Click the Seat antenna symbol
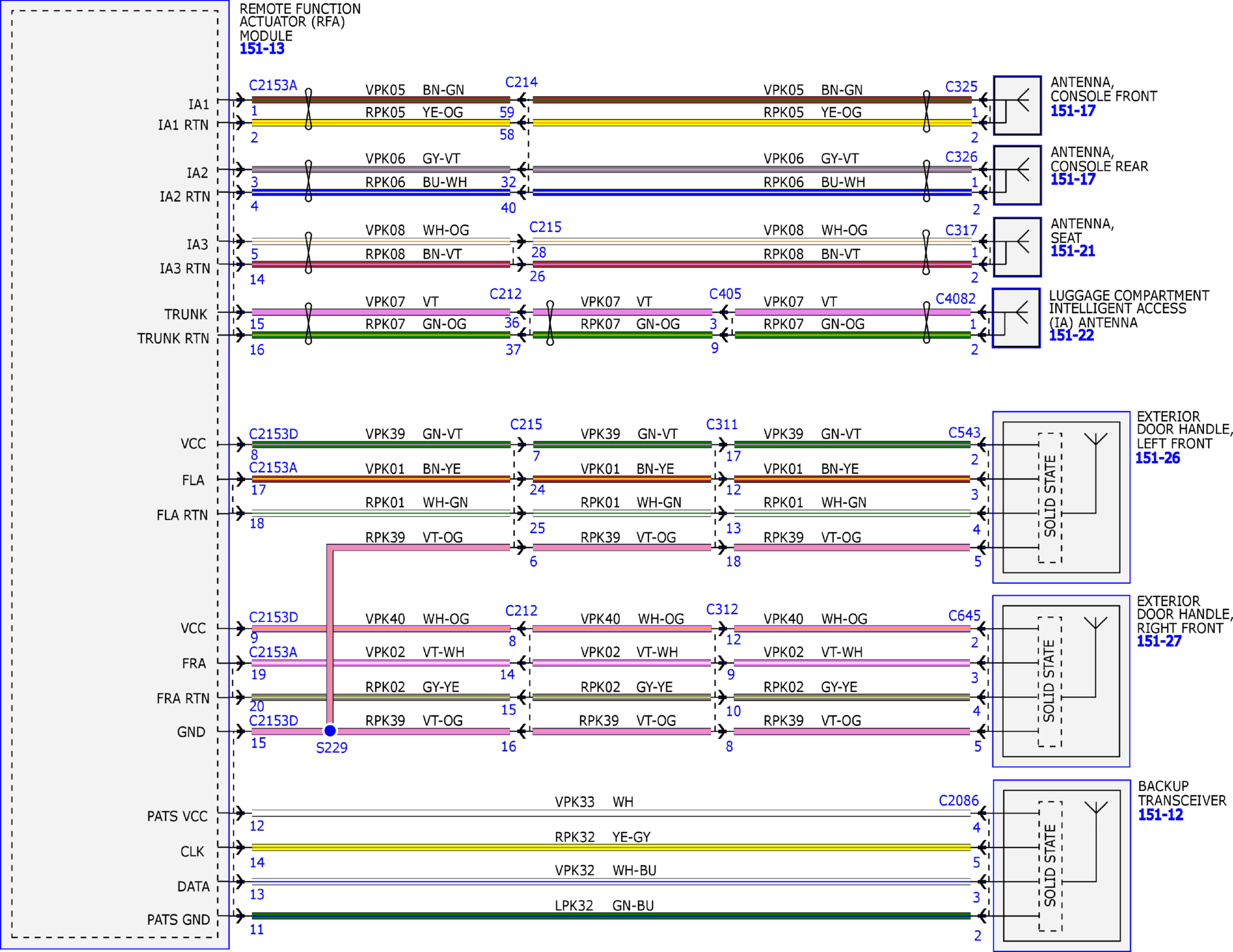Image resolution: width=1233 pixels, height=952 pixels. [1017, 247]
